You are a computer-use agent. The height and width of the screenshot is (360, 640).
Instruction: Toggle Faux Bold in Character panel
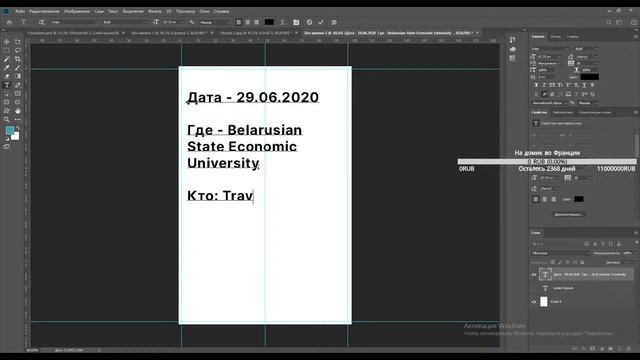[x=536, y=85]
